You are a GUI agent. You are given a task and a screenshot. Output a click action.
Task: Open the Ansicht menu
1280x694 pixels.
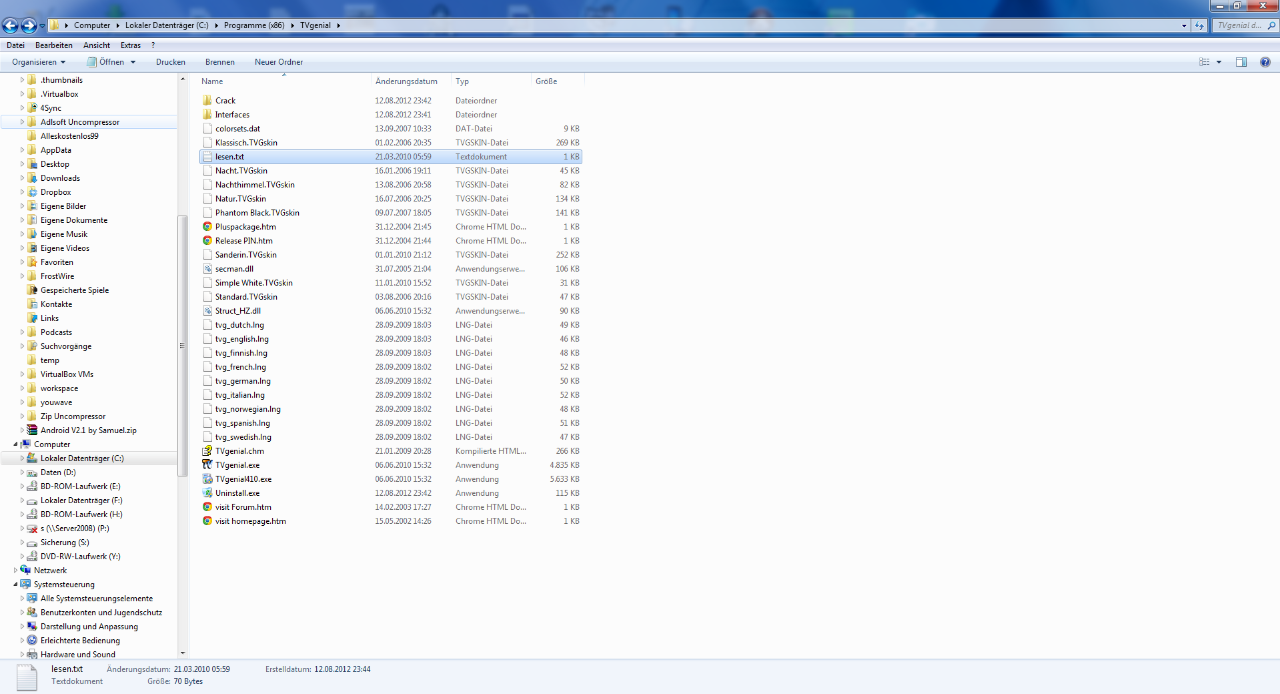click(97, 45)
